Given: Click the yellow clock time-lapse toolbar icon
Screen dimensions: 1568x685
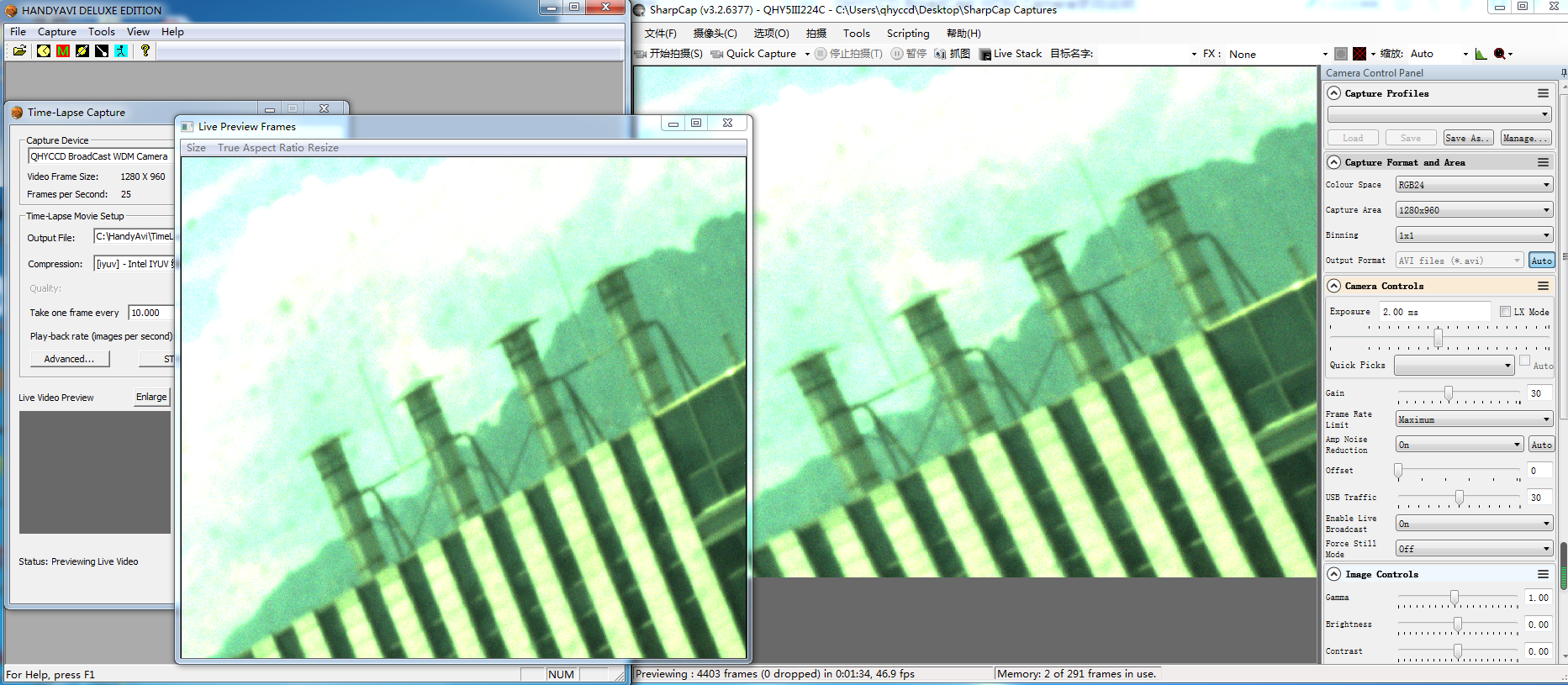Looking at the screenshot, I should click(44, 51).
